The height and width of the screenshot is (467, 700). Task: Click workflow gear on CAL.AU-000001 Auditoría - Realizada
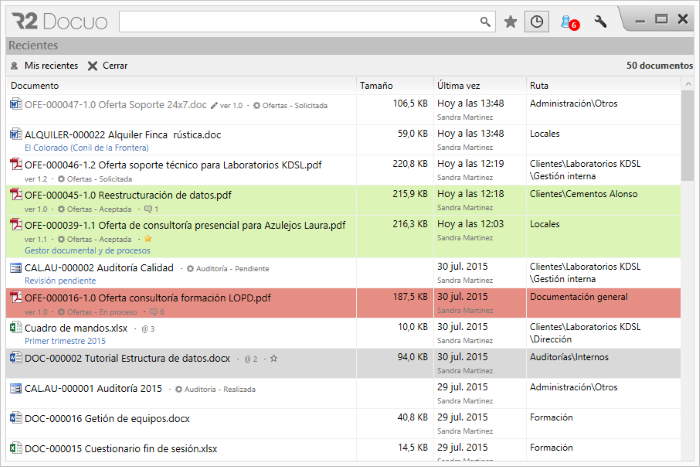[179, 389]
